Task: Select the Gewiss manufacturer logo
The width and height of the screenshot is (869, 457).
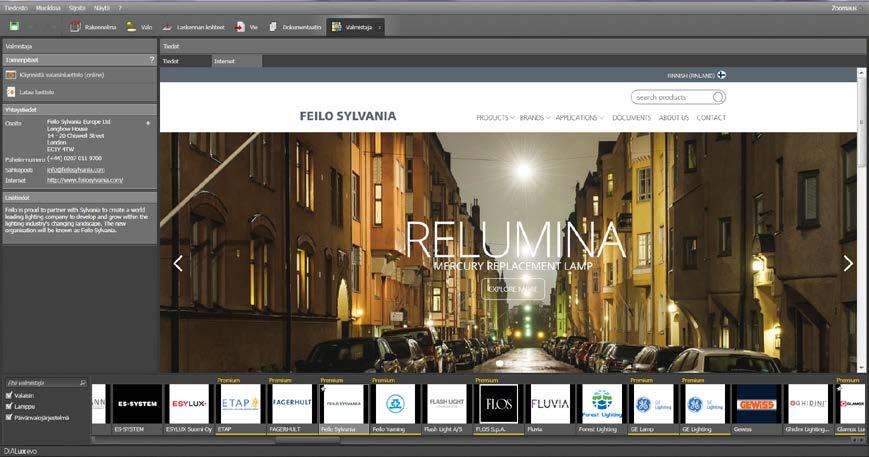Action: click(x=756, y=404)
